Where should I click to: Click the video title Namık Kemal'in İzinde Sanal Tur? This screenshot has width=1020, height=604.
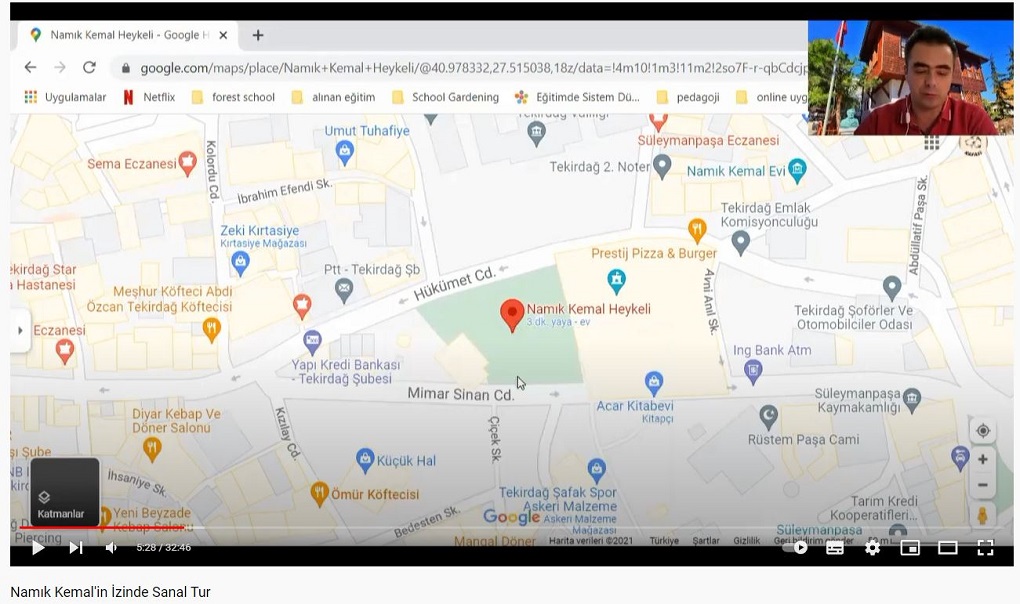coord(111,592)
